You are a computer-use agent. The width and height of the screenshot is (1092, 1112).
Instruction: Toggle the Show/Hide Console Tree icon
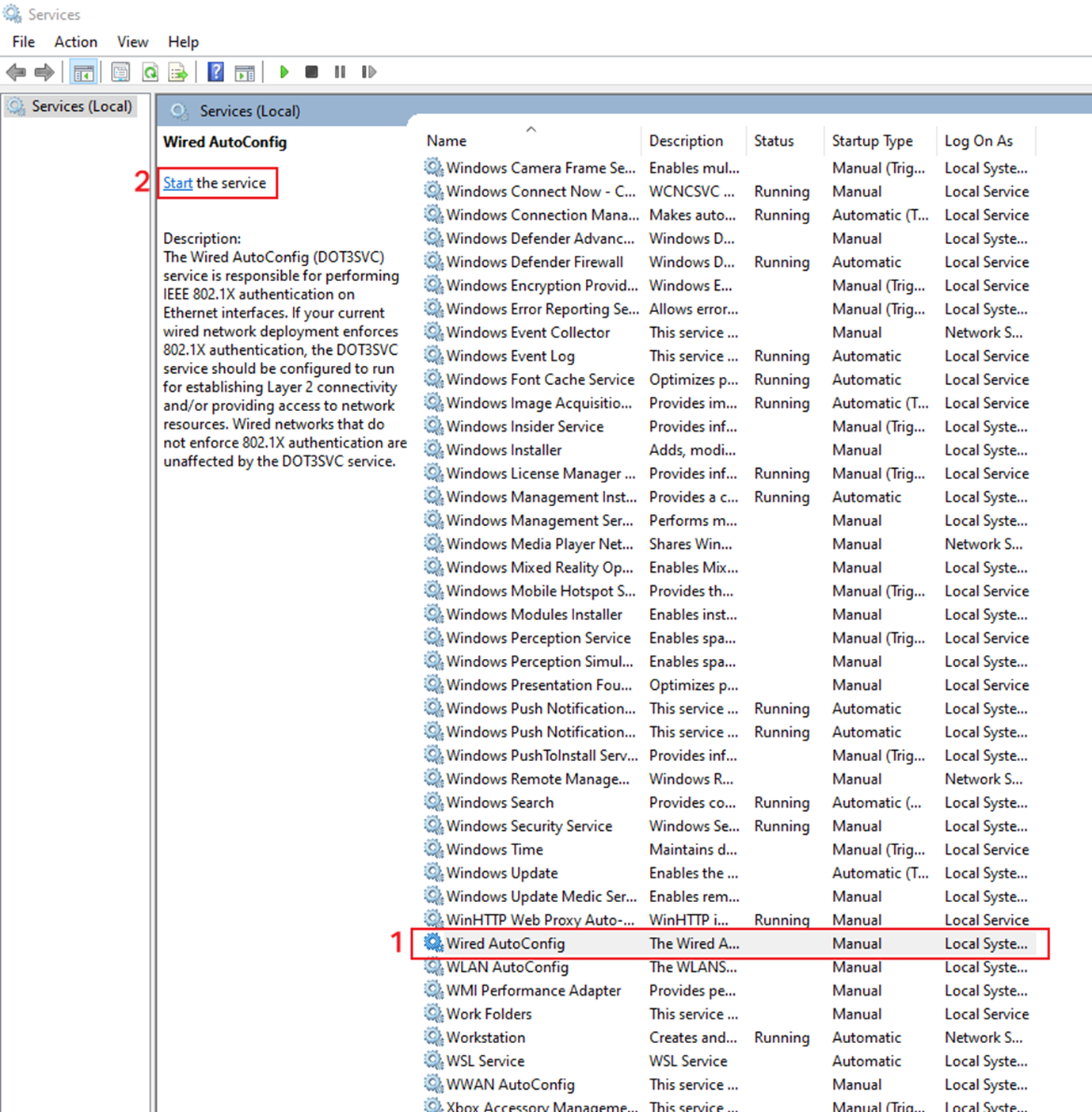pyautogui.click(x=84, y=72)
